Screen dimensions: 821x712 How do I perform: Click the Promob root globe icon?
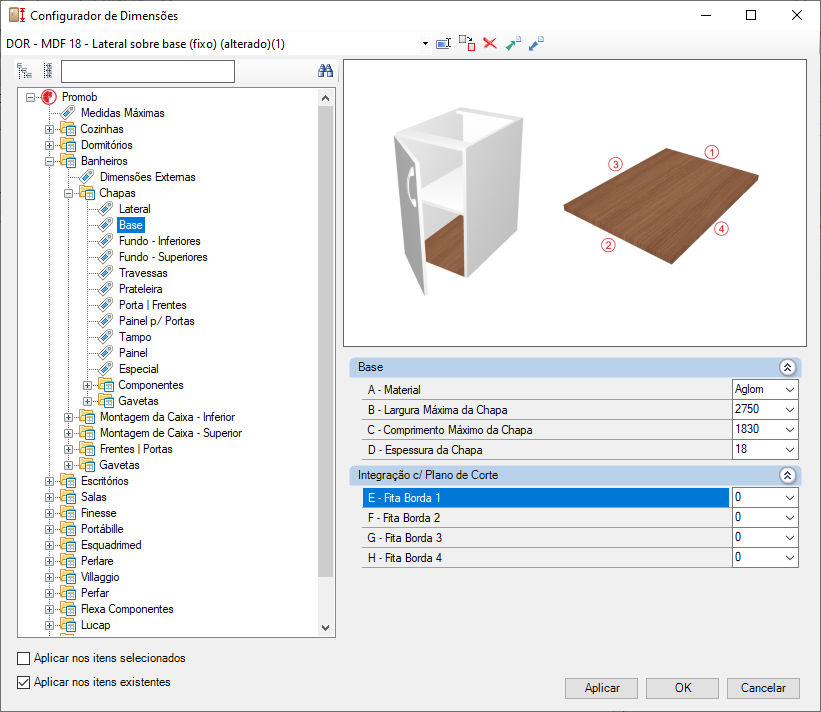click(x=49, y=97)
